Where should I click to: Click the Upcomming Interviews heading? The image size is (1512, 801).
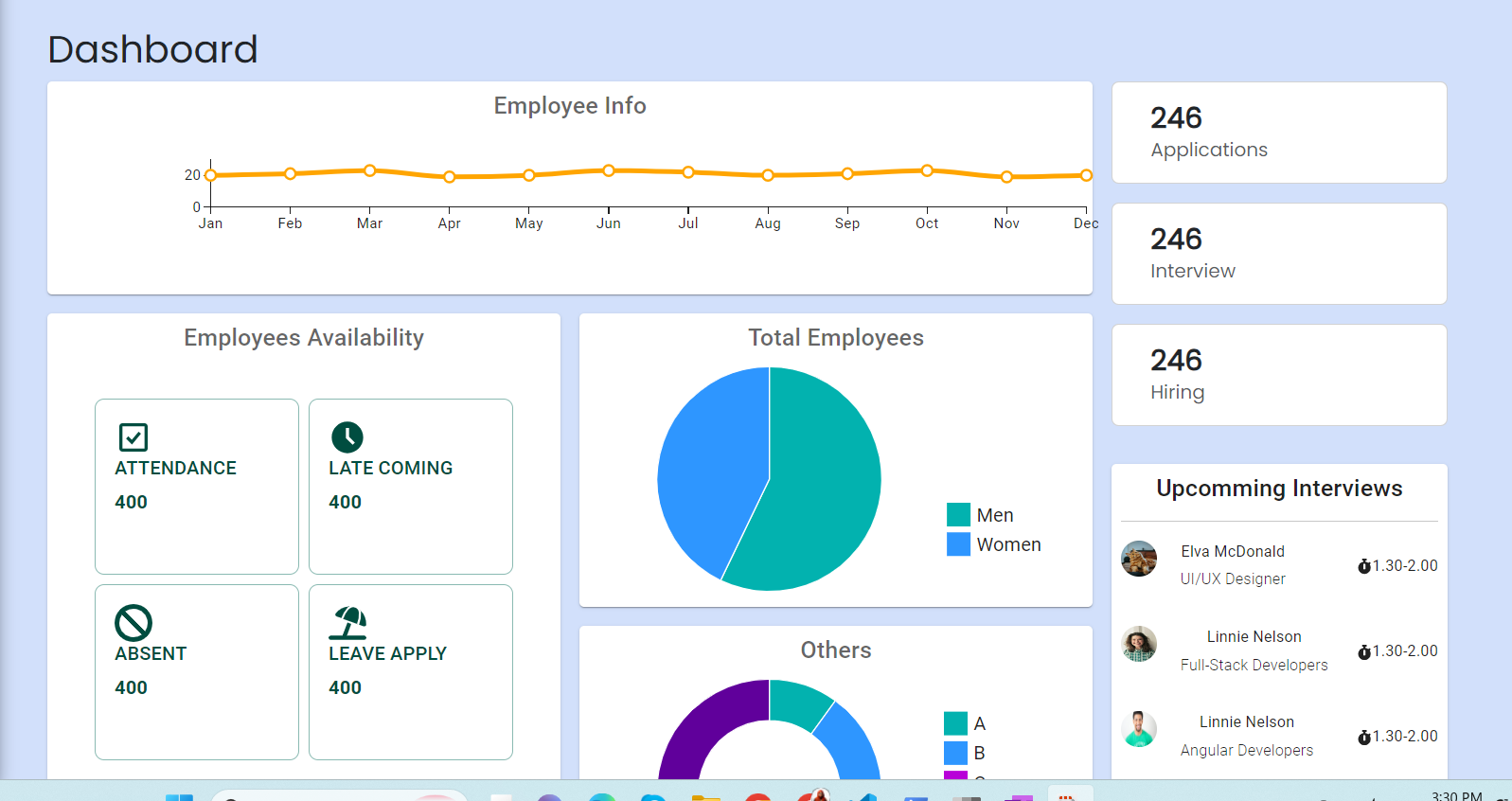click(1279, 489)
